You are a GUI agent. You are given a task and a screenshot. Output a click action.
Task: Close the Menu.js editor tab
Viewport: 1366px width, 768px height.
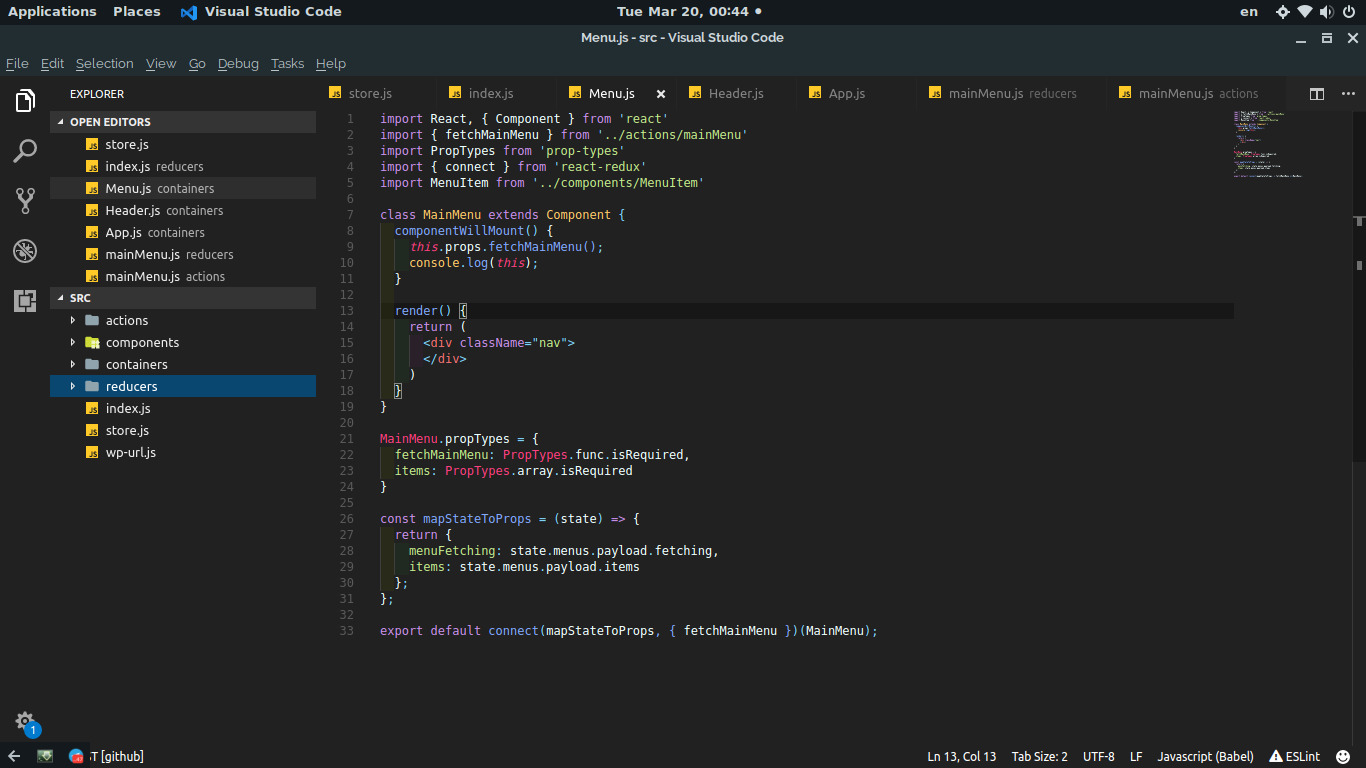[x=660, y=94]
